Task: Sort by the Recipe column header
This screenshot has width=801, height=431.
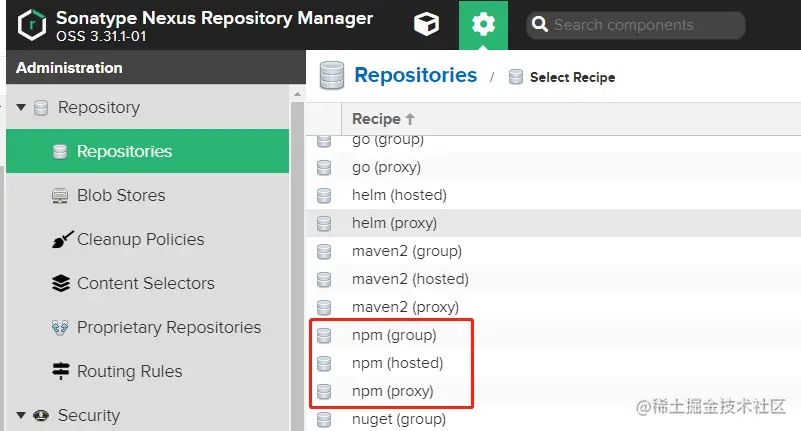Action: pos(383,119)
